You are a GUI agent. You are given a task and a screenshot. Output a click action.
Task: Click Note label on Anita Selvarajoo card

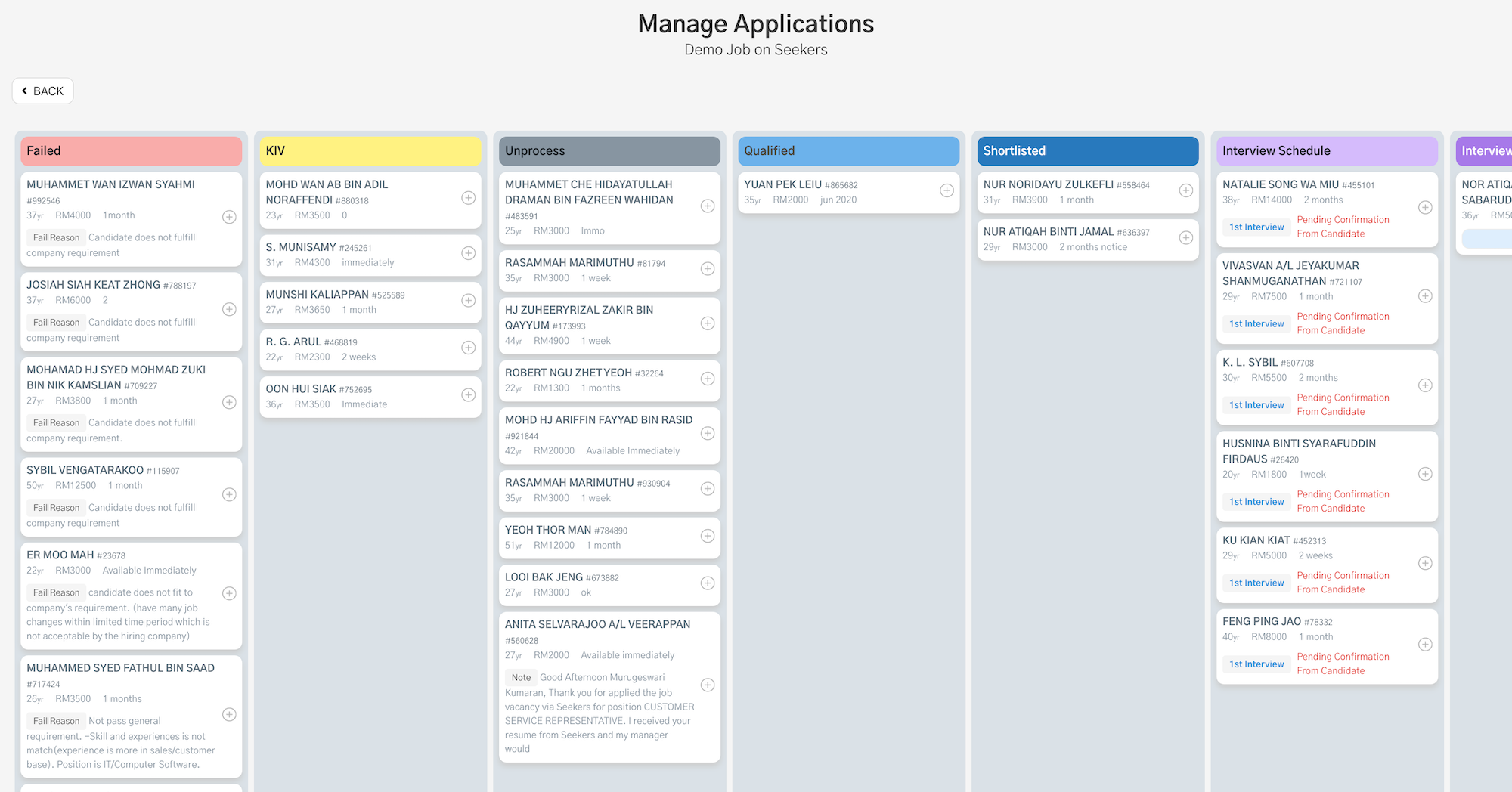(521, 677)
